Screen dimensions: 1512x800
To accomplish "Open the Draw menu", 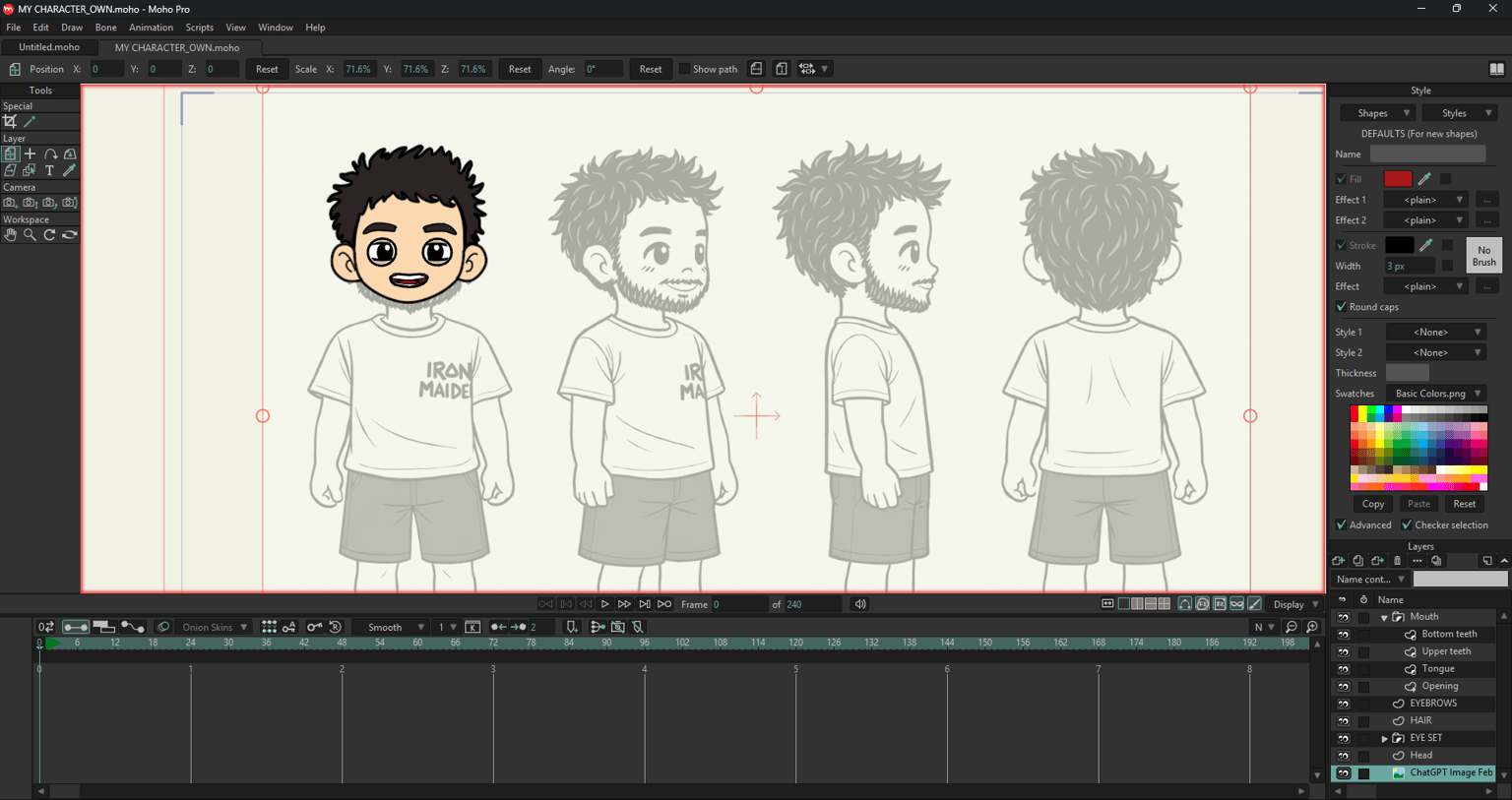I will click(72, 28).
